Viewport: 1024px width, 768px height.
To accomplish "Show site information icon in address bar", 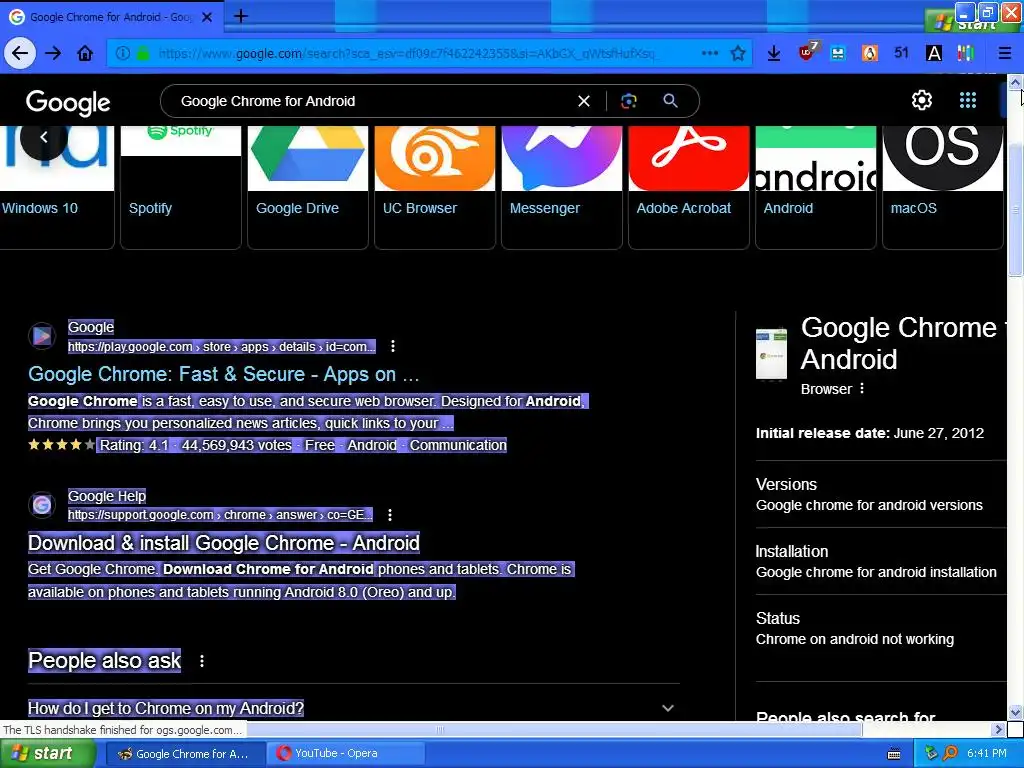I will (x=123, y=54).
